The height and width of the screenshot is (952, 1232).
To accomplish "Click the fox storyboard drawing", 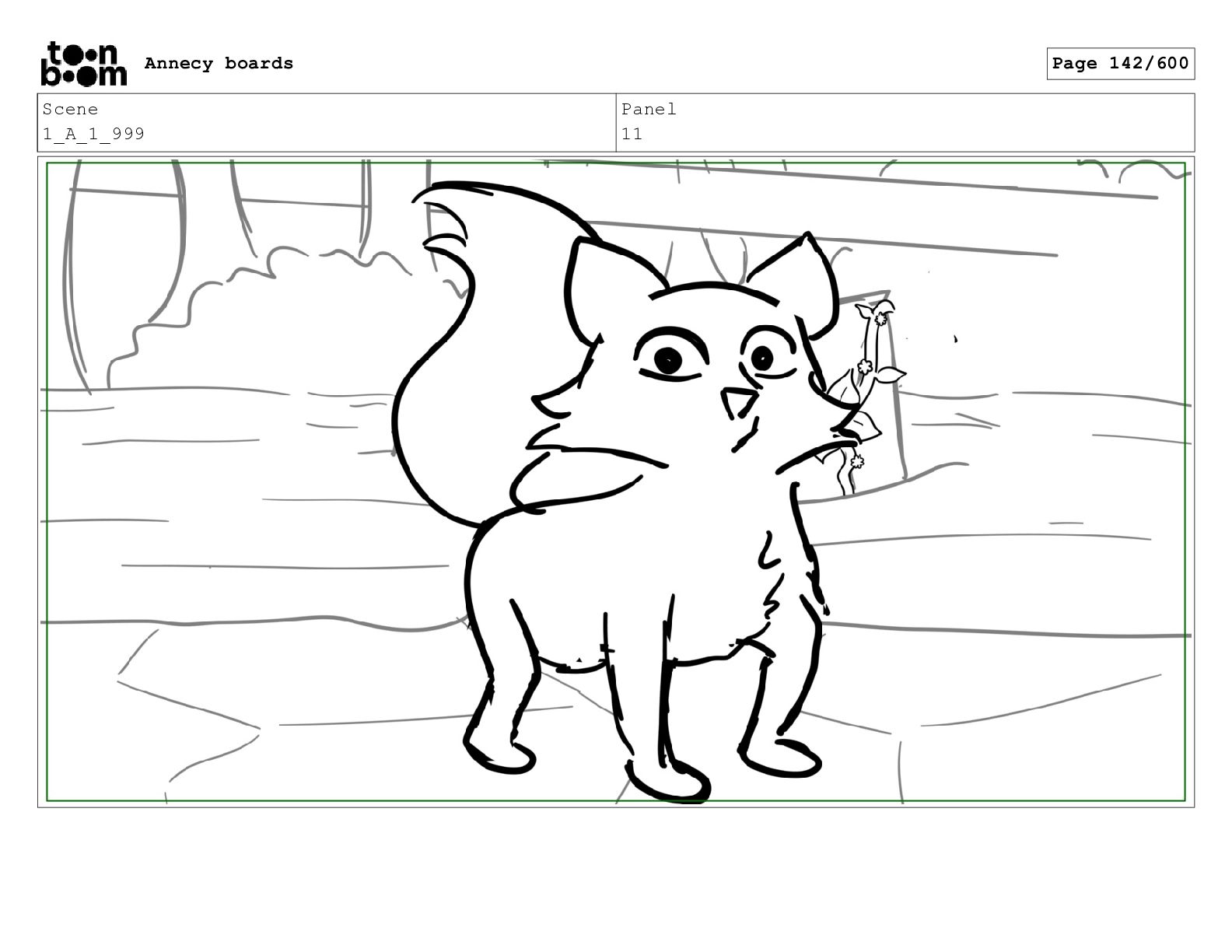I will pyautogui.click(x=616, y=482).
